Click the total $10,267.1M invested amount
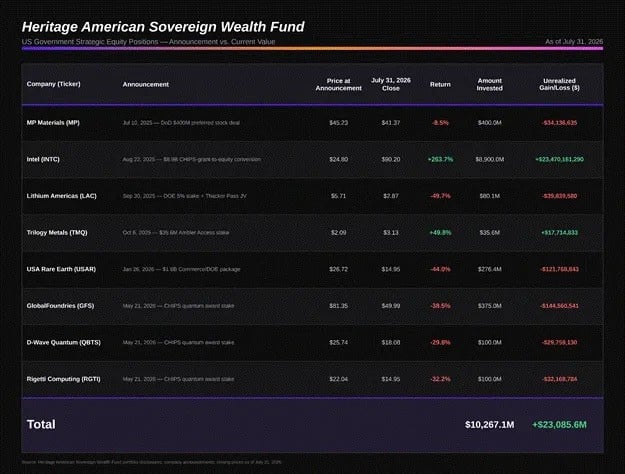This screenshot has width=625, height=474. click(x=489, y=425)
